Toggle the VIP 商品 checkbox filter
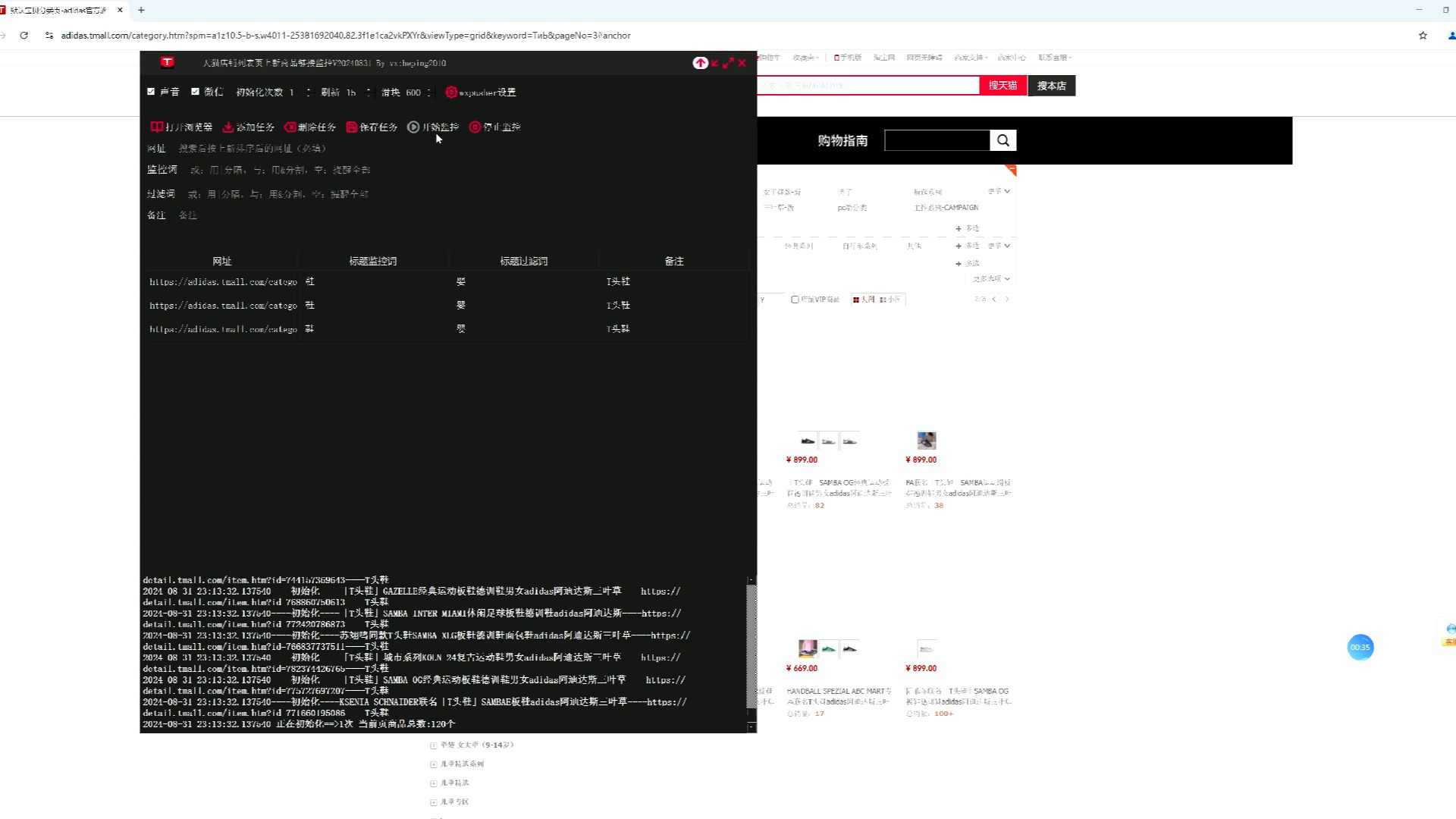 tap(795, 300)
